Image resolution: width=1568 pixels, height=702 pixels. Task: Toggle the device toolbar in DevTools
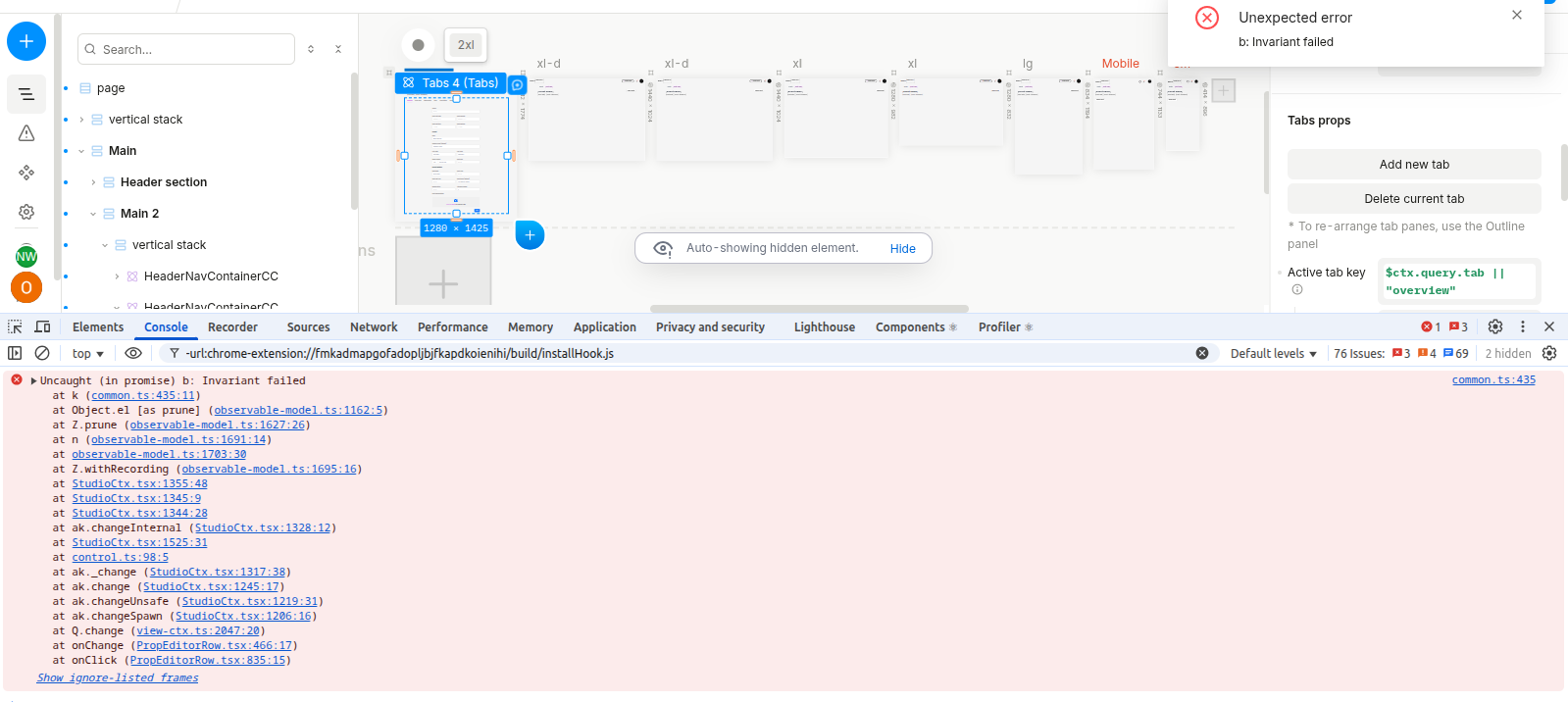tap(42, 326)
